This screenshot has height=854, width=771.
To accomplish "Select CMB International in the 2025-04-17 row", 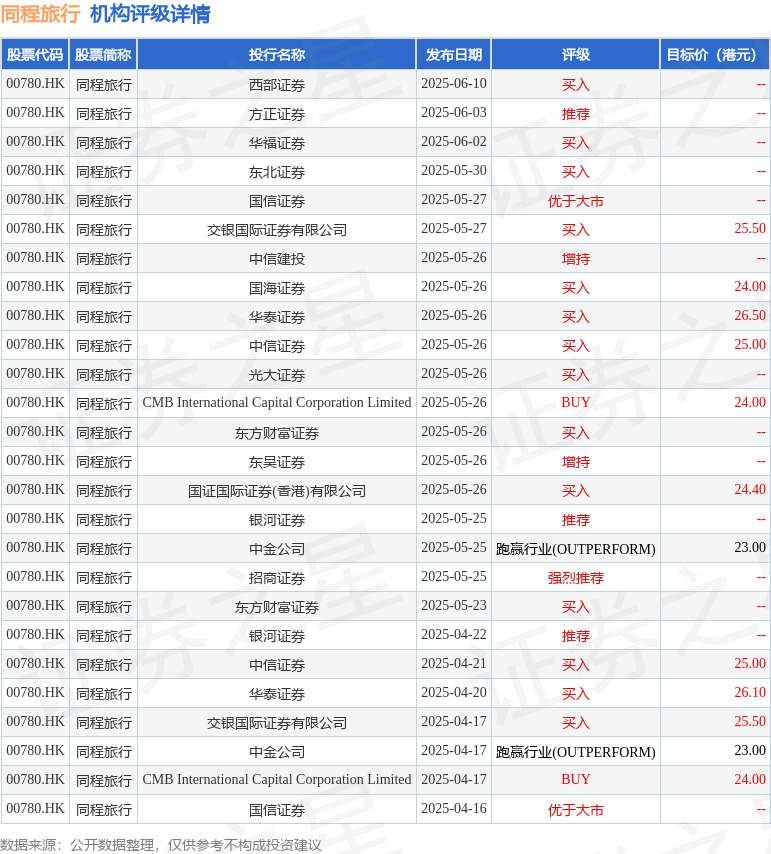I will point(277,779).
